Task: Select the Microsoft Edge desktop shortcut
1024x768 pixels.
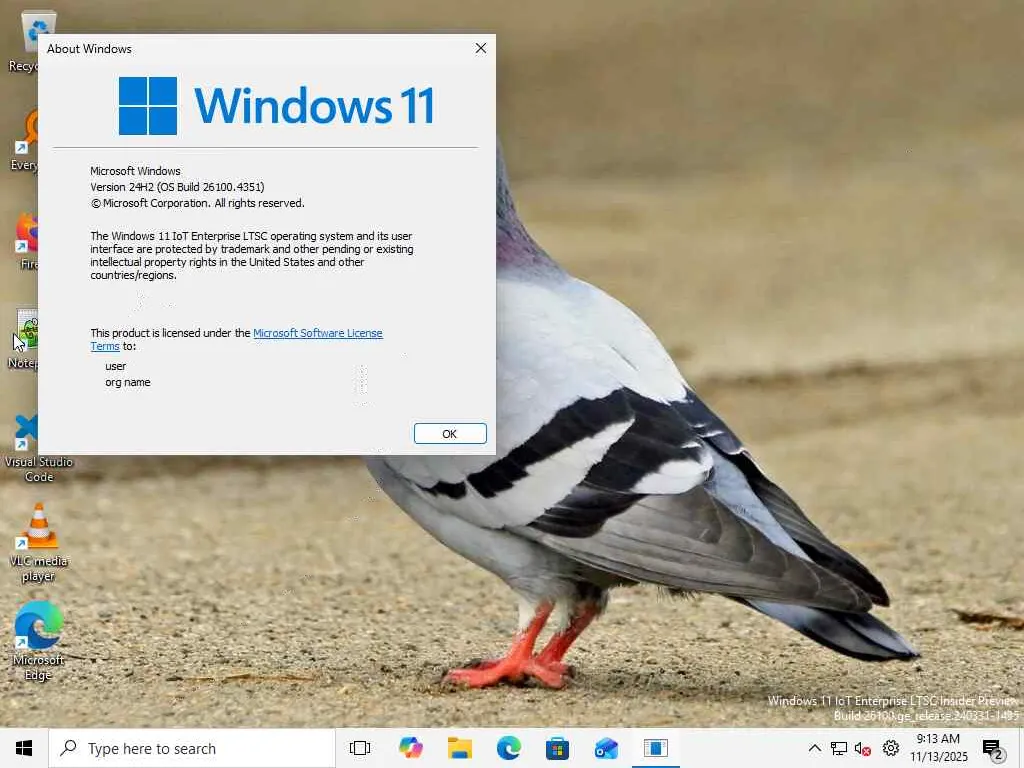Action: coord(39,642)
